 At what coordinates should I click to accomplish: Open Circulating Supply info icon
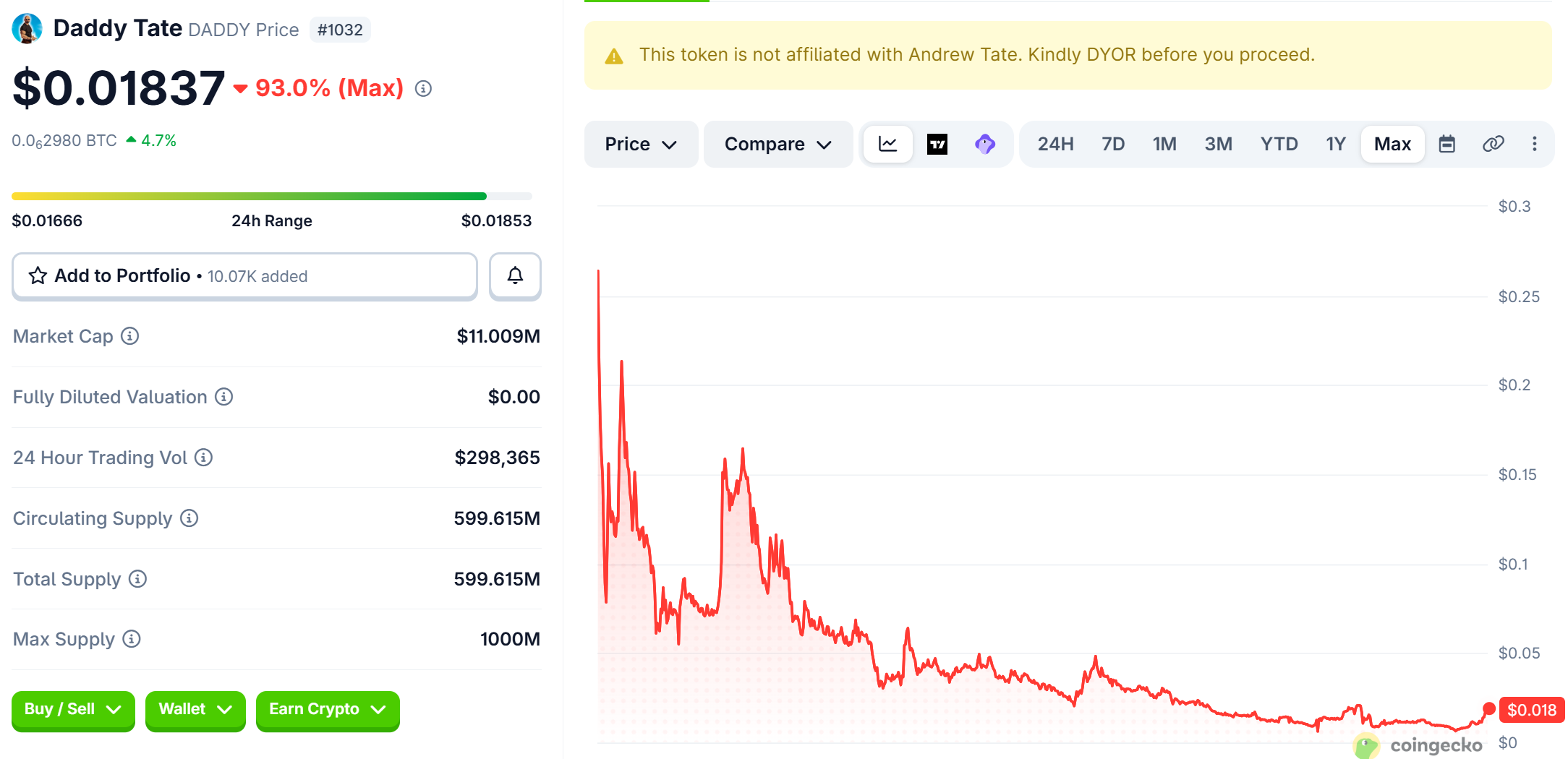click(x=189, y=518)
